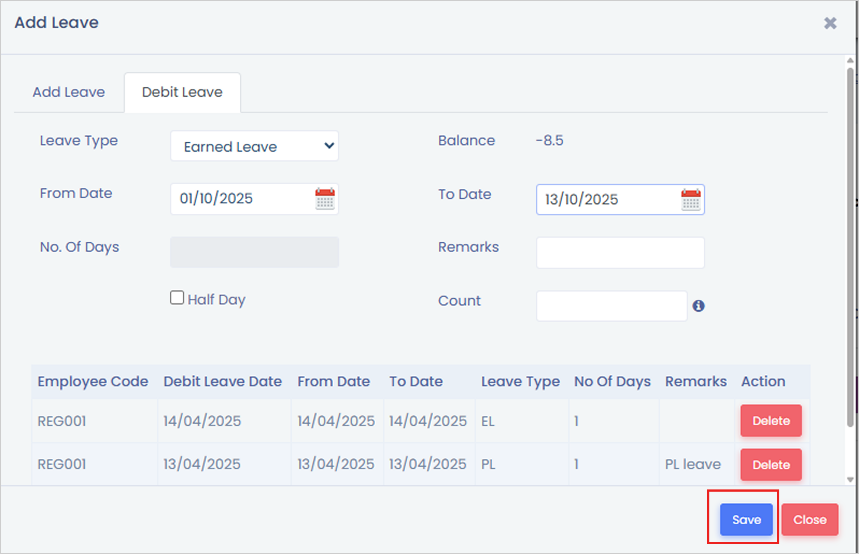Click the dialog's vertical scrollbar
Screen dimensions: 859x554
(851, 240)
